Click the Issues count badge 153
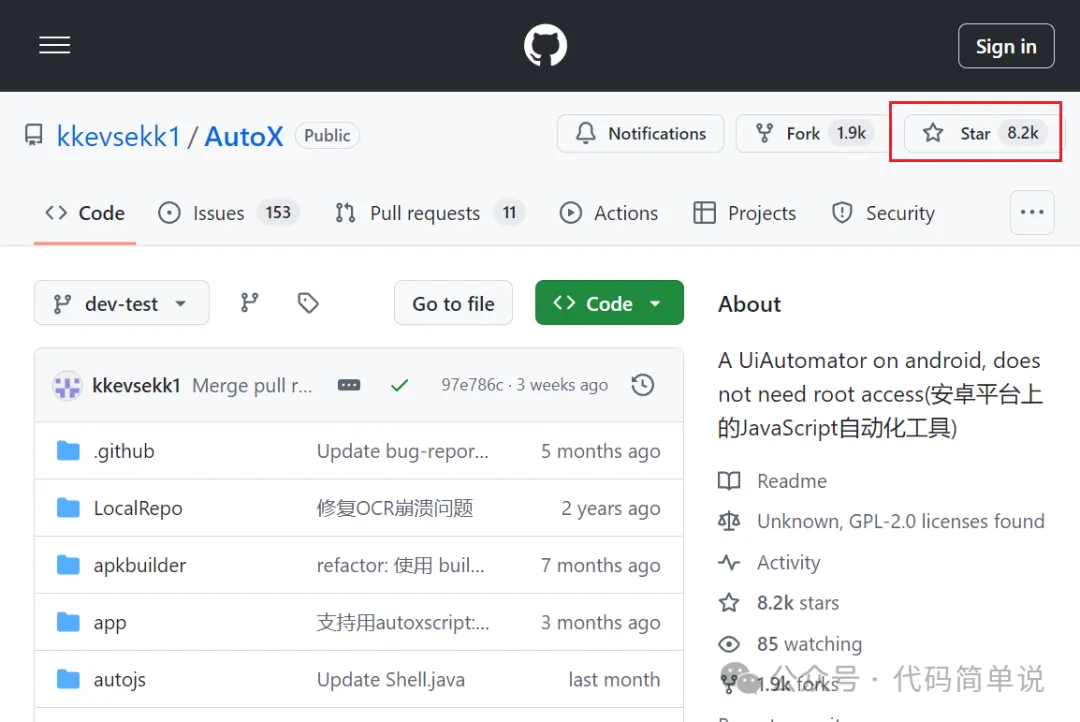This screenshot has width=1080, height=722. [278, 212]
